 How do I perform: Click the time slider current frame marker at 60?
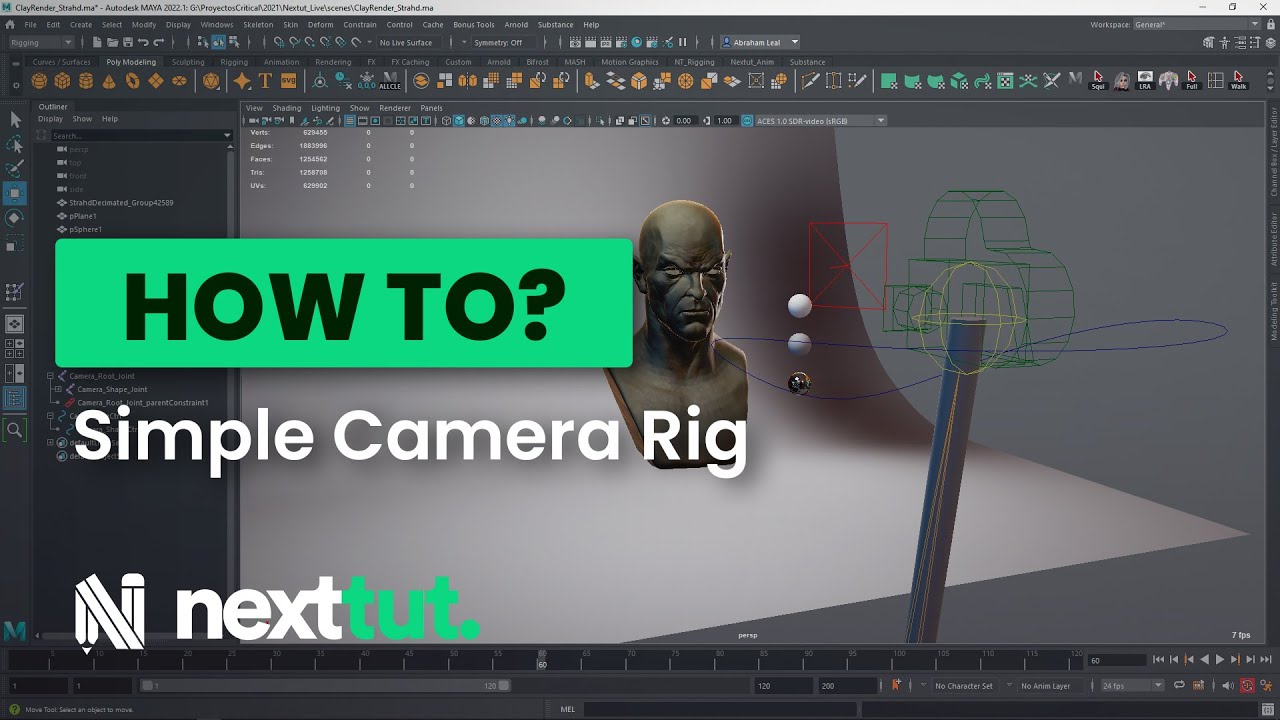(542, 659)
